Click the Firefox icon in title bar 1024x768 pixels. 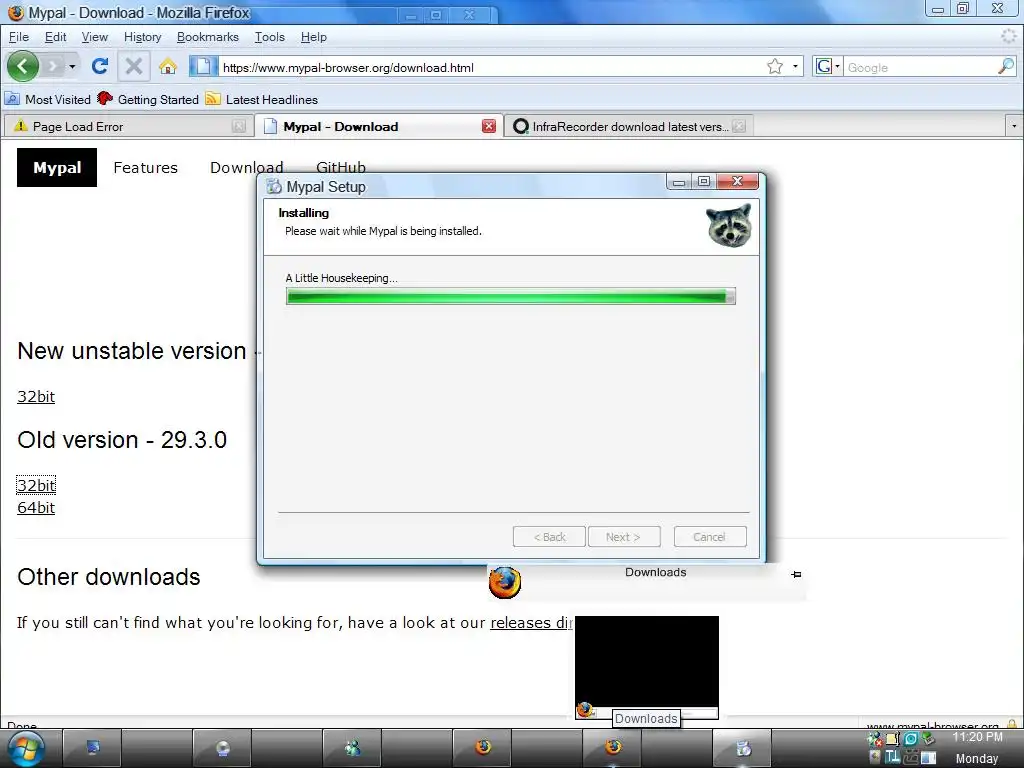(16, 12)
